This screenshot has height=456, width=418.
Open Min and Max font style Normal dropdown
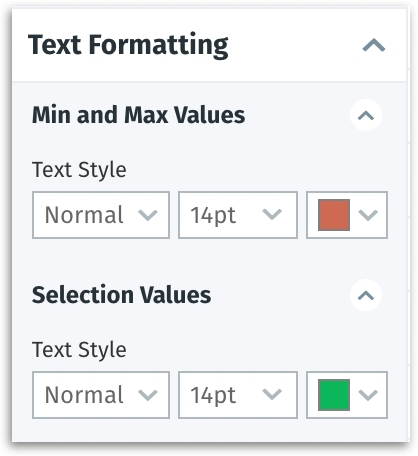pyautogui.click(x=101, y=215)
